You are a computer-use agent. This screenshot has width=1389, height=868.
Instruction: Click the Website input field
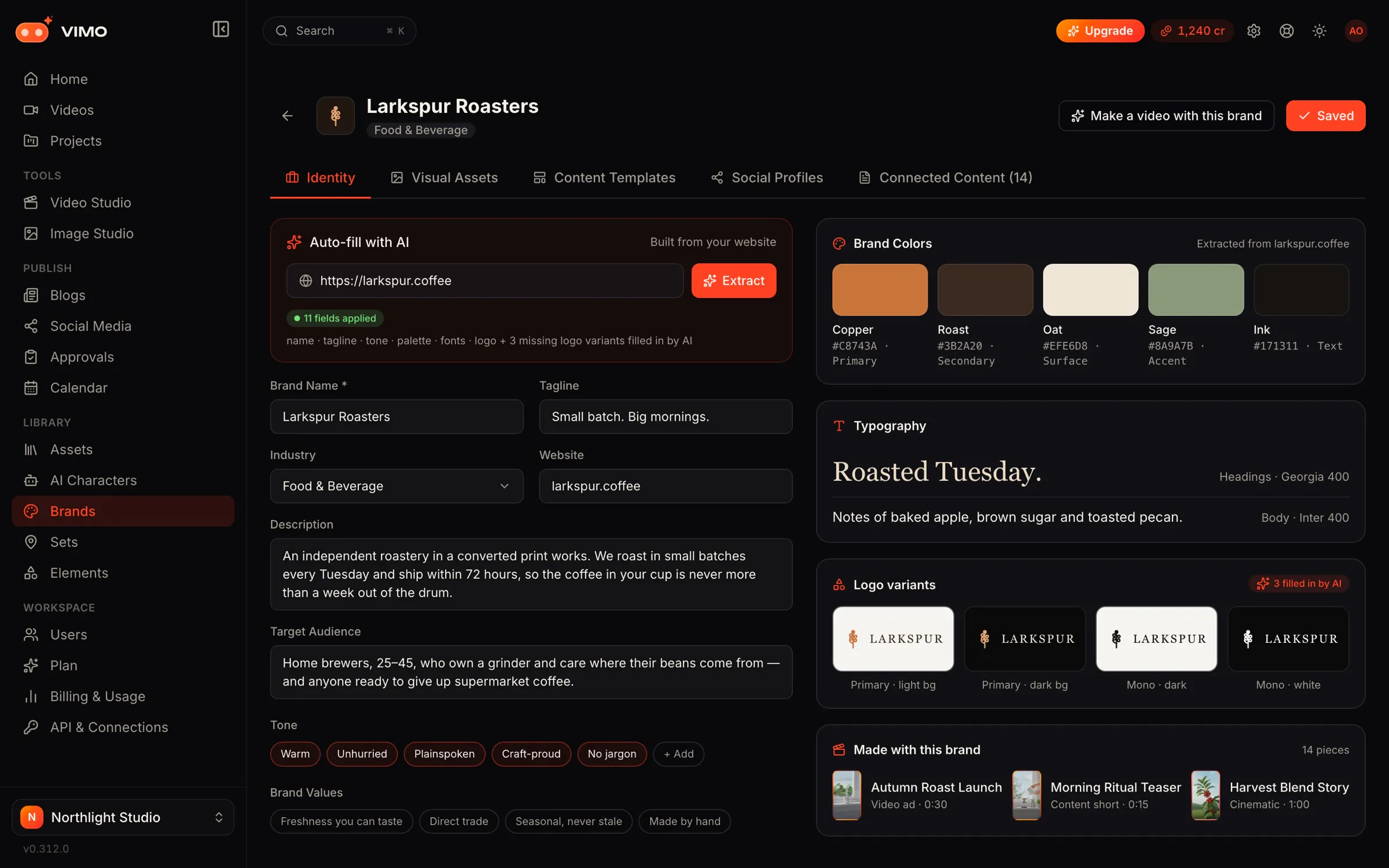[666, 486]
